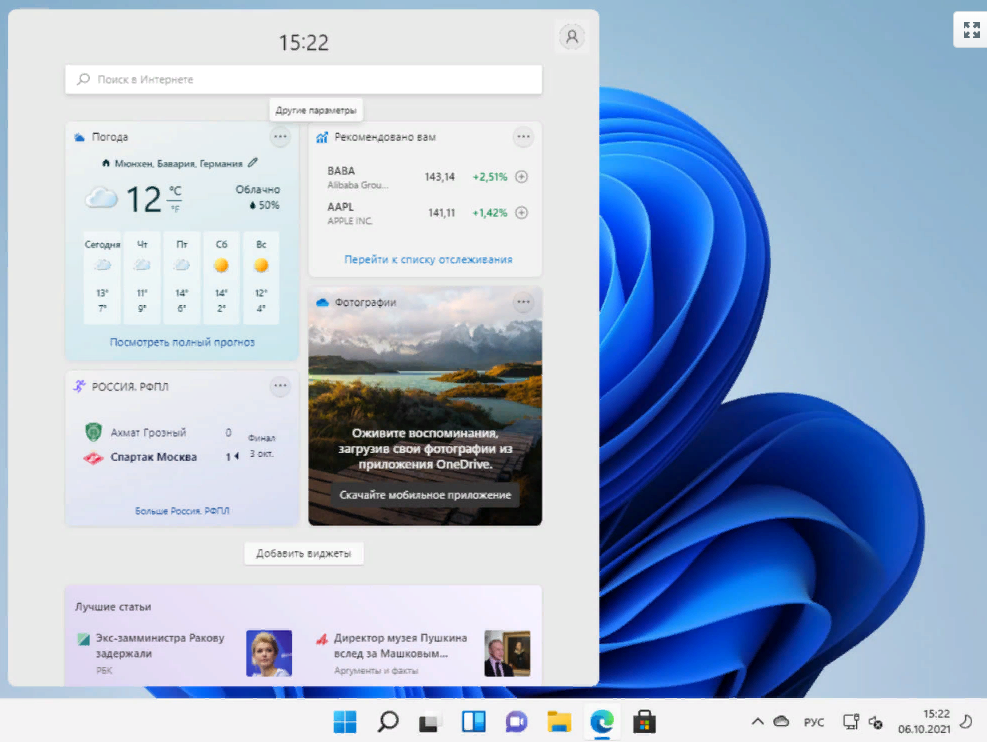The height and width of the screenshot is (742, 987).
Task: Click the Погода widget title
Action: coord(110,137)
